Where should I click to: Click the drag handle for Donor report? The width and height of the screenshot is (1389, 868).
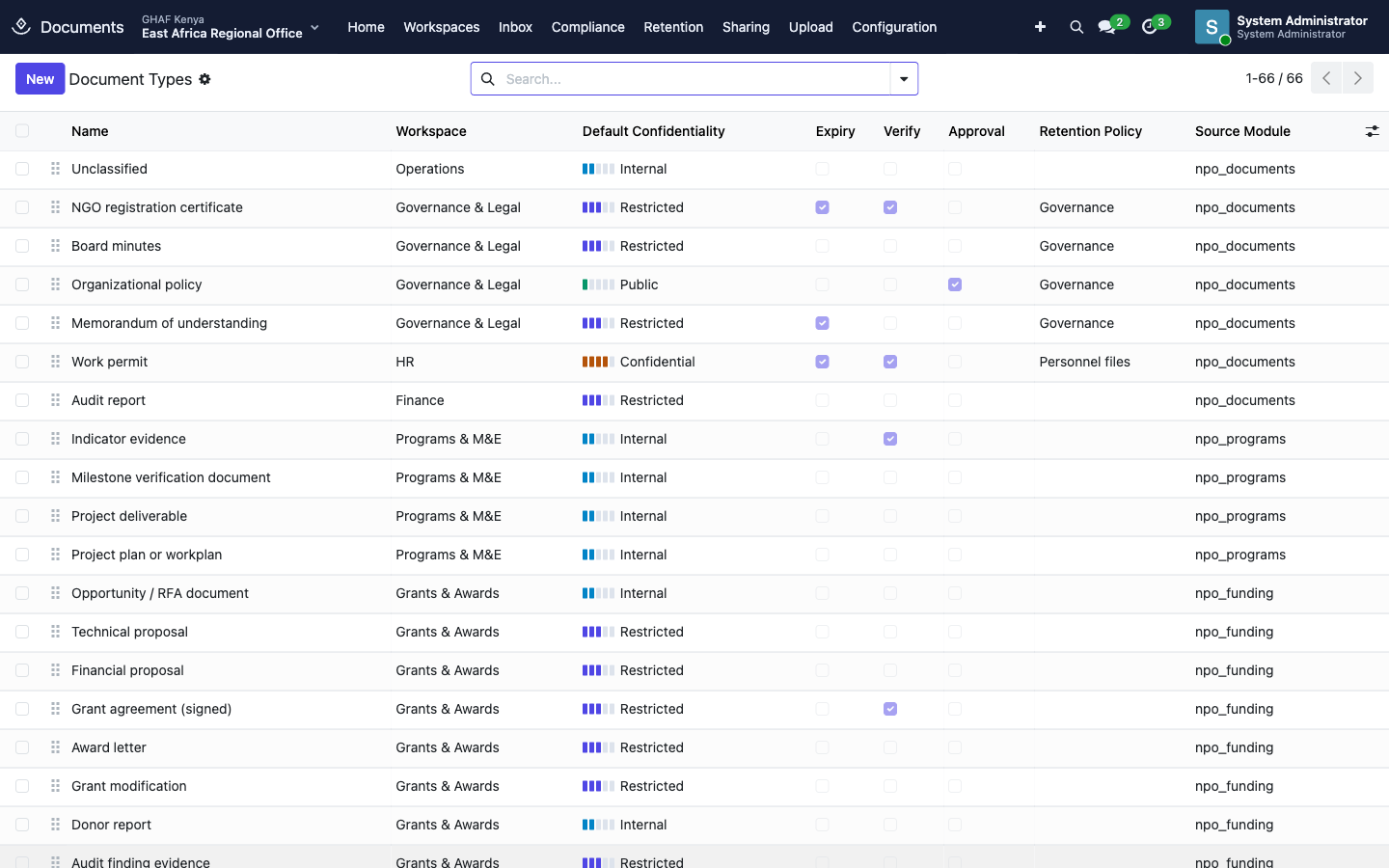[x=55, y=825]
